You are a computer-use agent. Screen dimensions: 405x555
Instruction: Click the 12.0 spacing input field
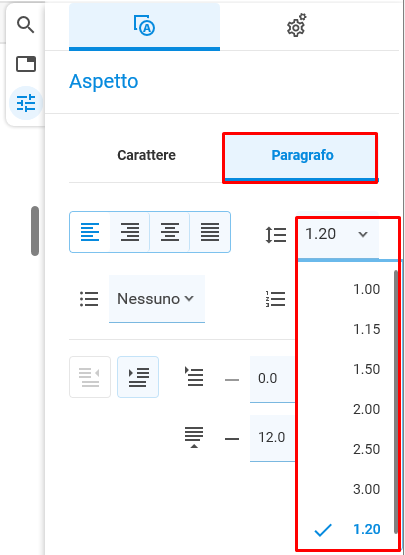(273, 438)
